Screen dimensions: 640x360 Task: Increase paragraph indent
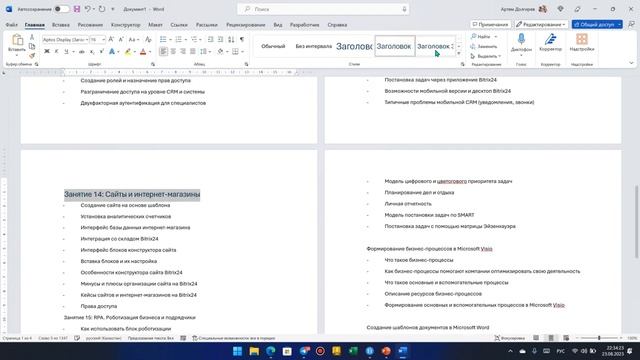click(220, 40)
